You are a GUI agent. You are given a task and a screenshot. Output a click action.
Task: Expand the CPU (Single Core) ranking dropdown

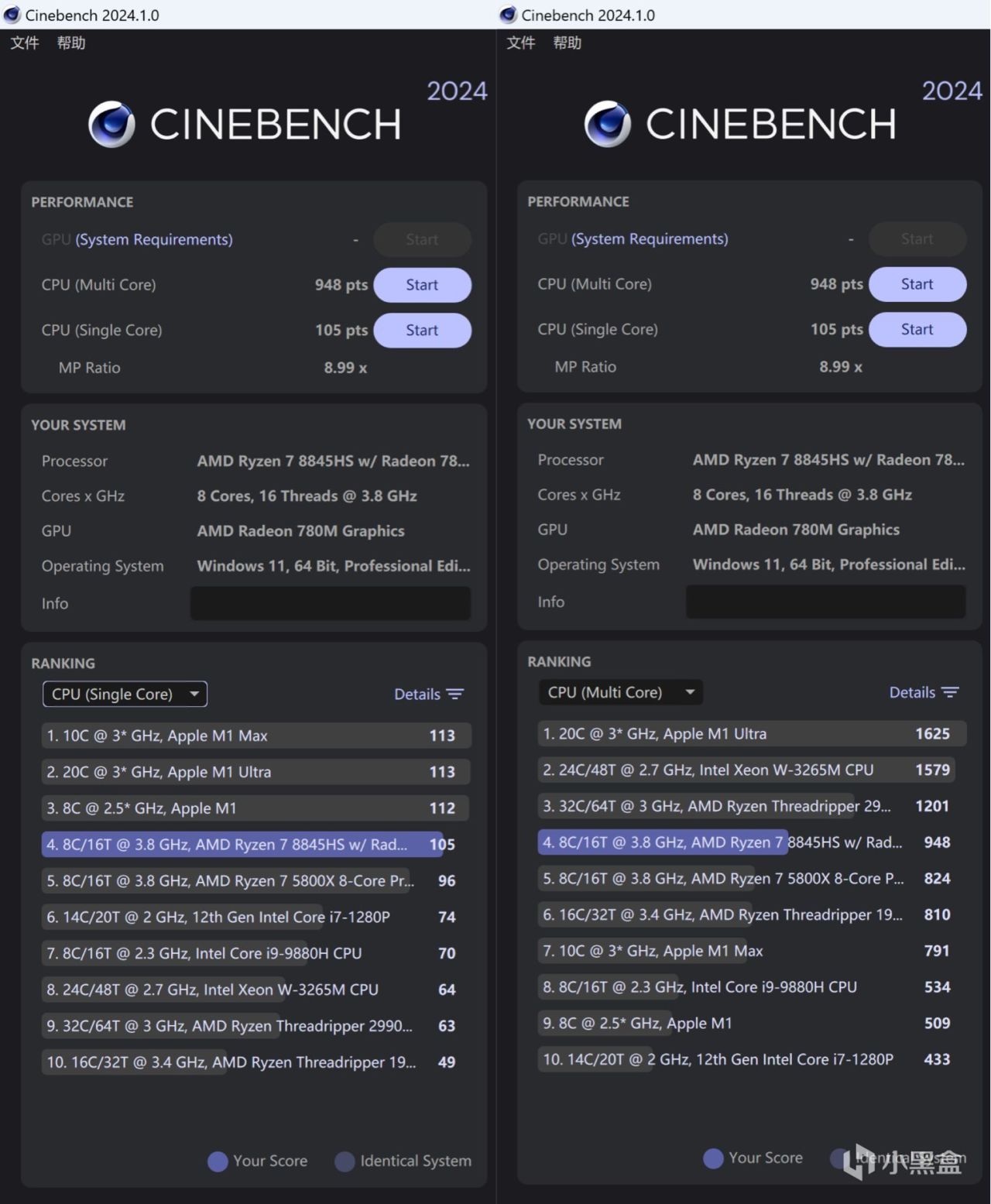pos(125,694)
